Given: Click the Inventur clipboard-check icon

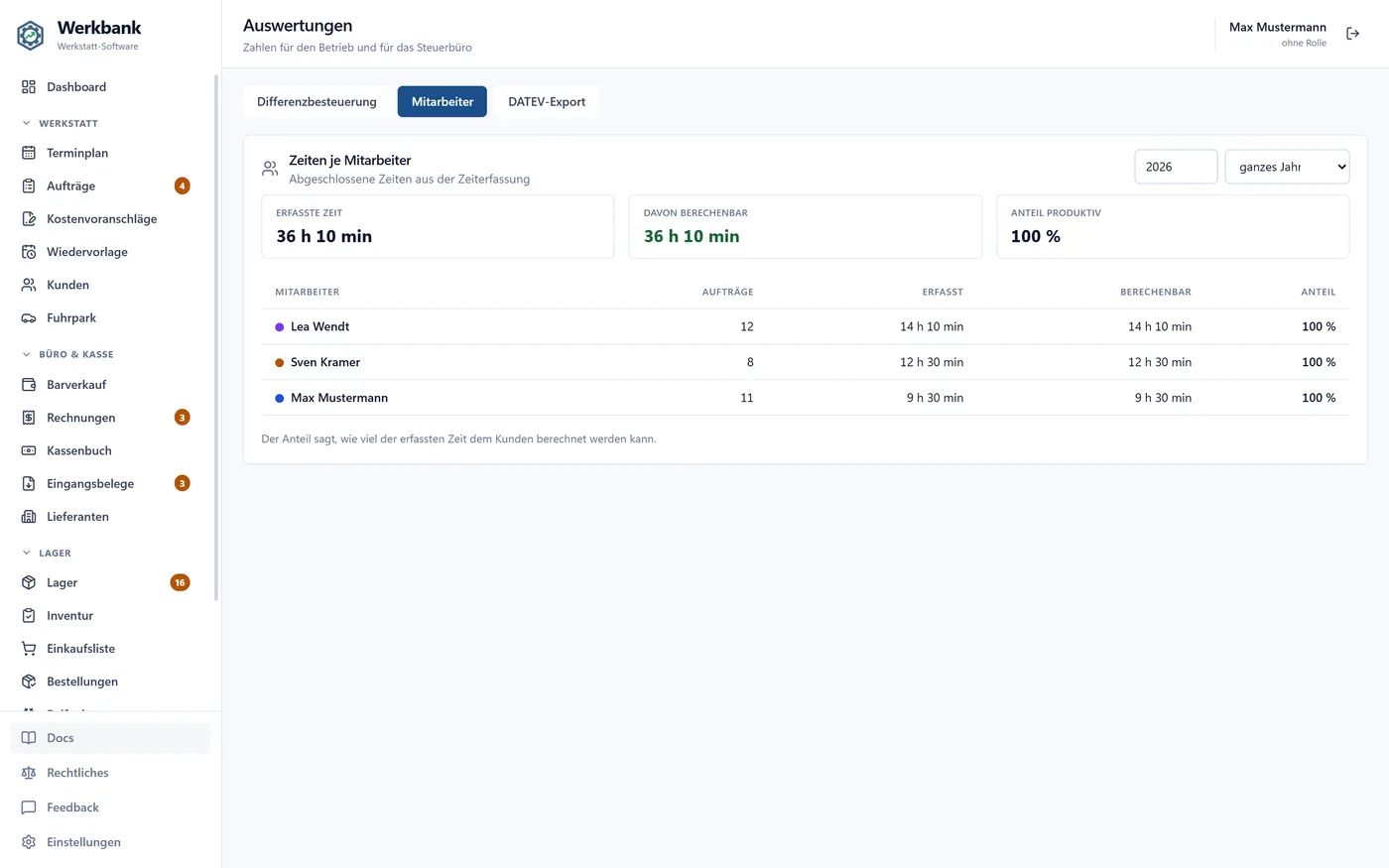Looking at the screenshot, I should [x=29, y=616].
